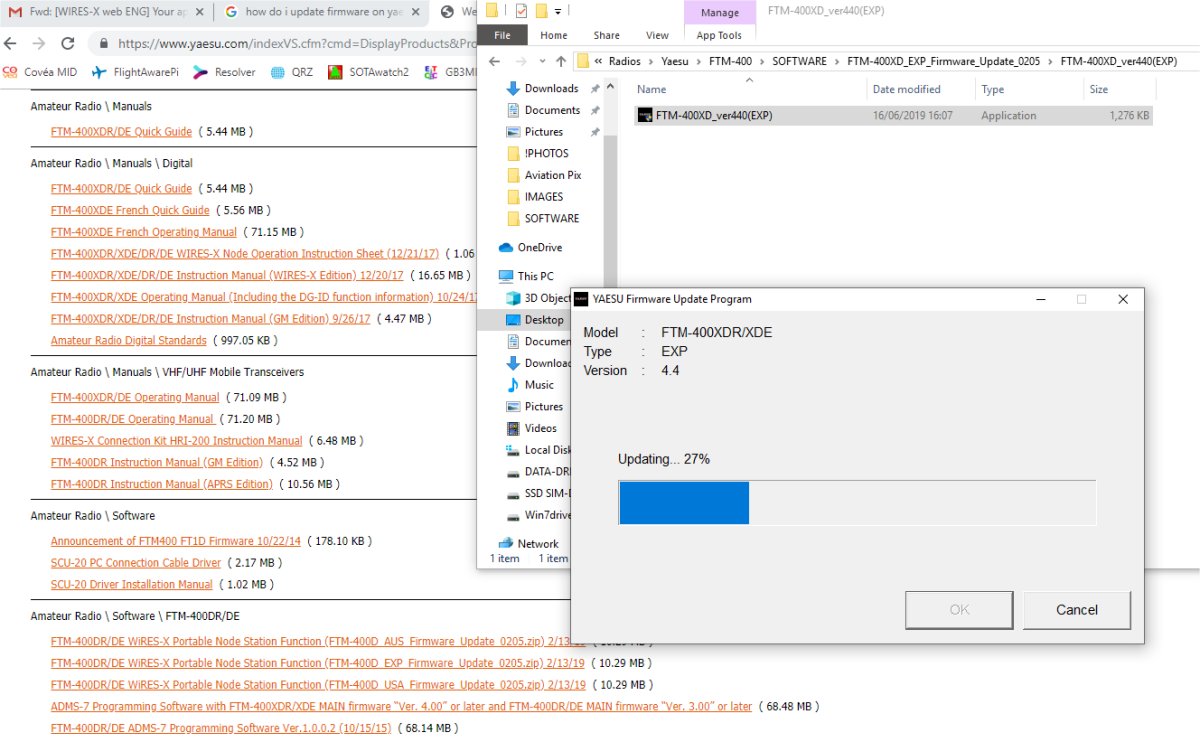Open Announcement of FTM400 FT1D Firmware link

tap(176, 541)
